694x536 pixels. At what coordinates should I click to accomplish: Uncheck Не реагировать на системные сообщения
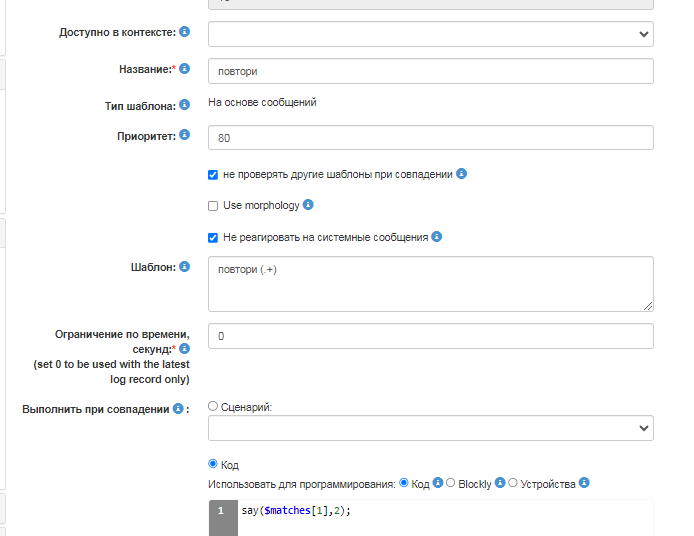(x=213, y=238)
